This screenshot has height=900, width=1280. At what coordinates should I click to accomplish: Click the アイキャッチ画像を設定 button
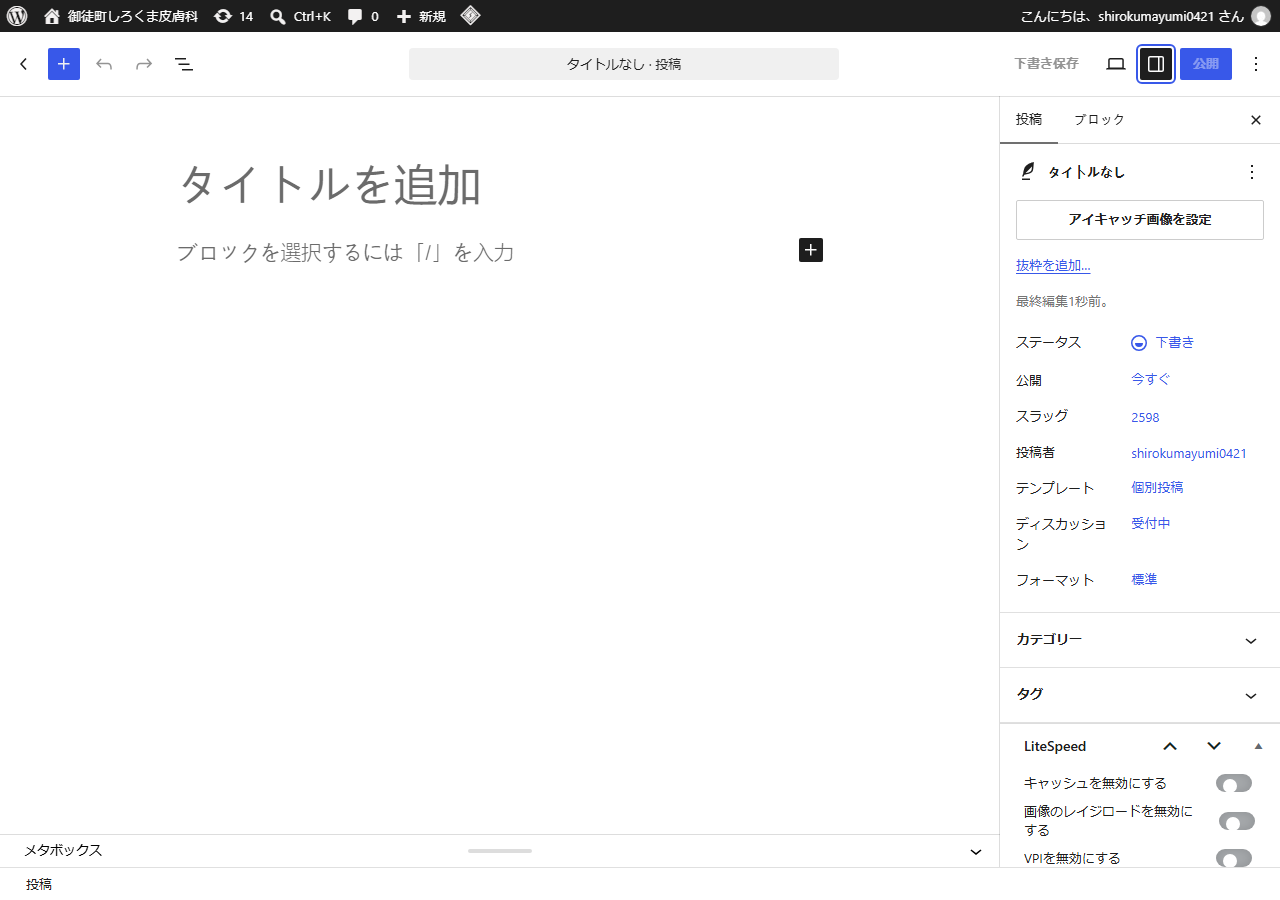click(x=1140, y=220)
